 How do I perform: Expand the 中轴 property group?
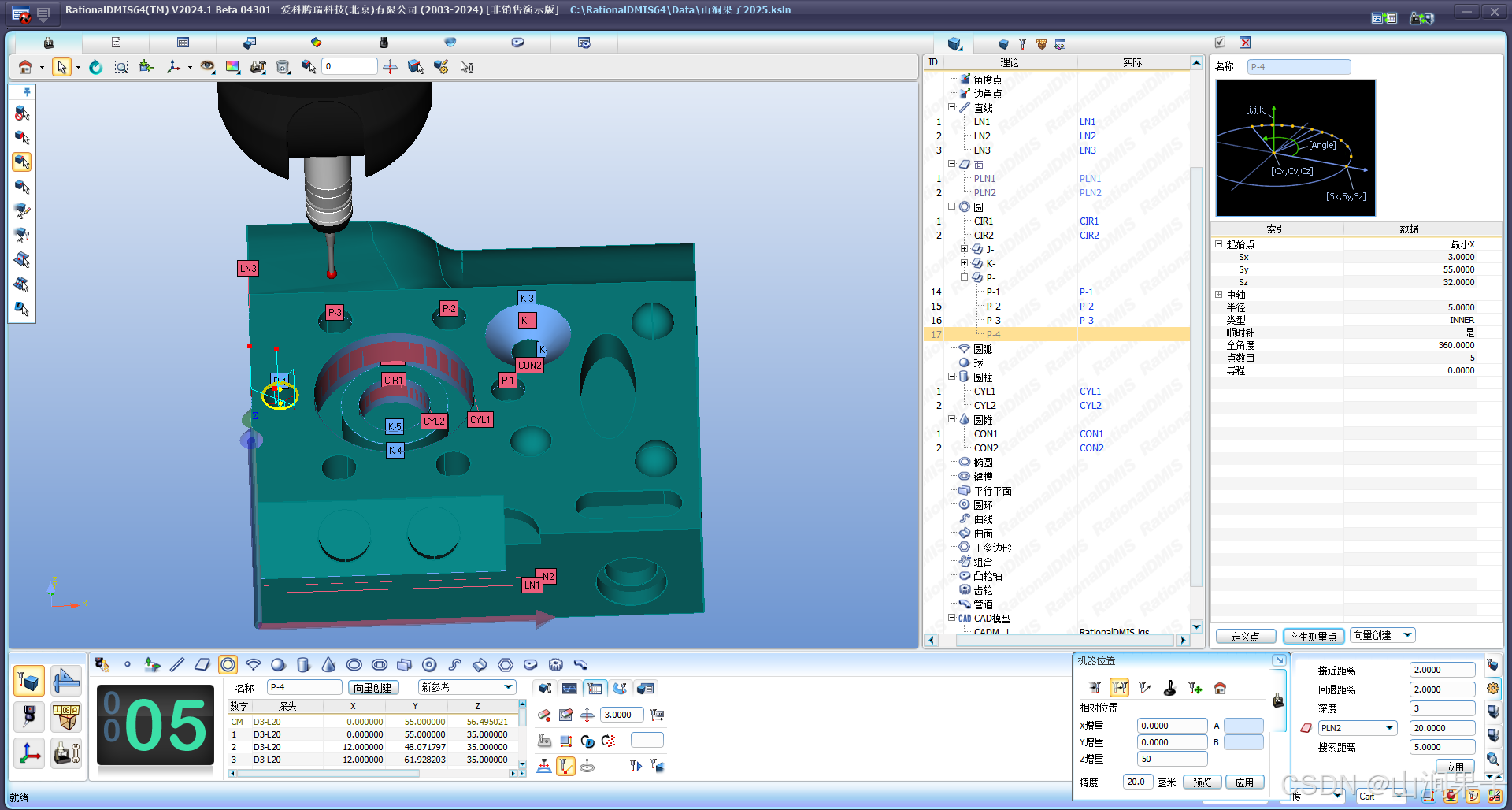[x=1219, y=295]
